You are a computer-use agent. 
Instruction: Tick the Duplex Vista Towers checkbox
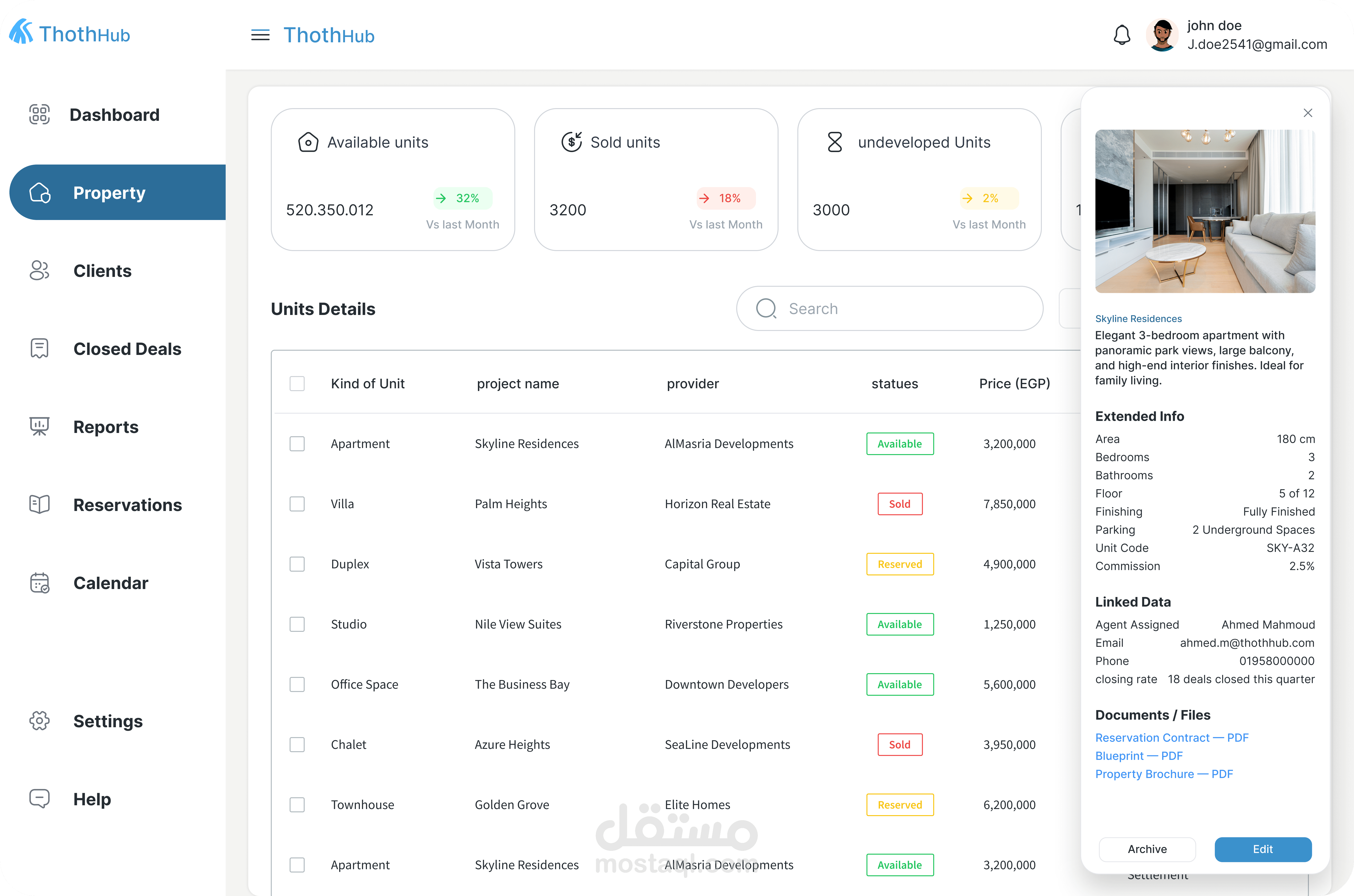[x=297, y=564]
